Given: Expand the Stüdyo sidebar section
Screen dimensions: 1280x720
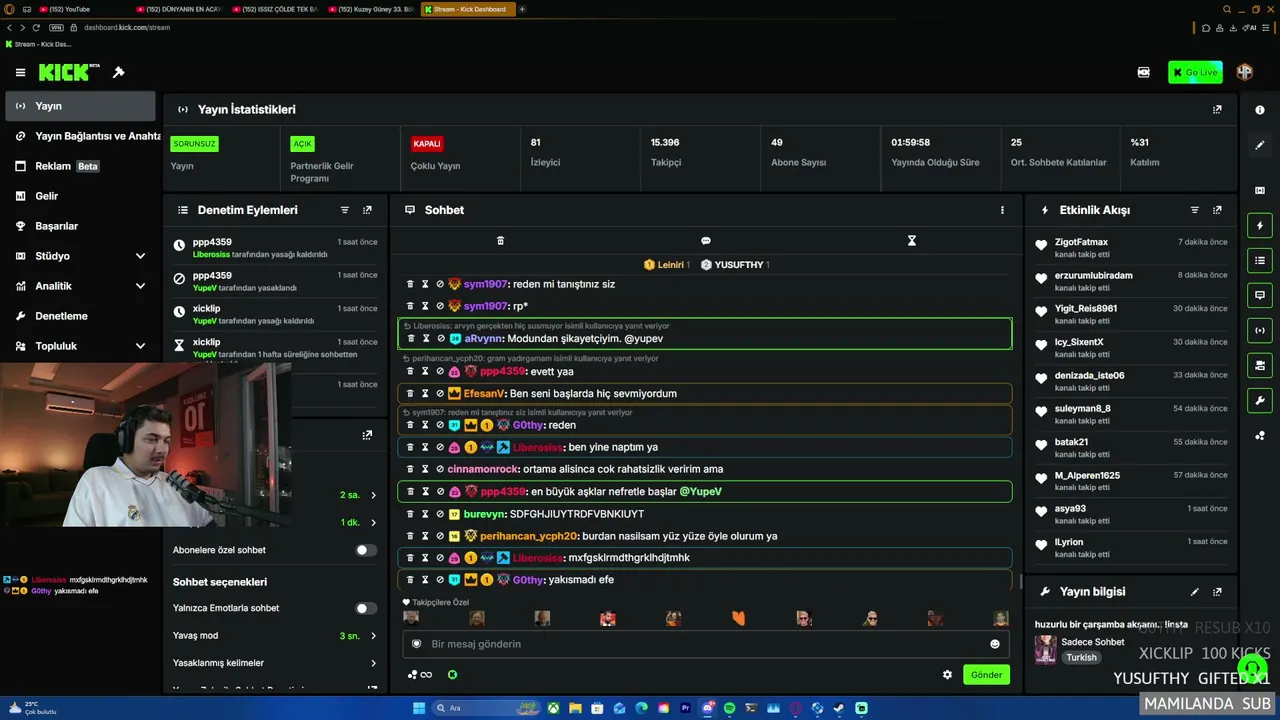Looking at the screenshot, I should pyautogui.click(x=79, y=256).
